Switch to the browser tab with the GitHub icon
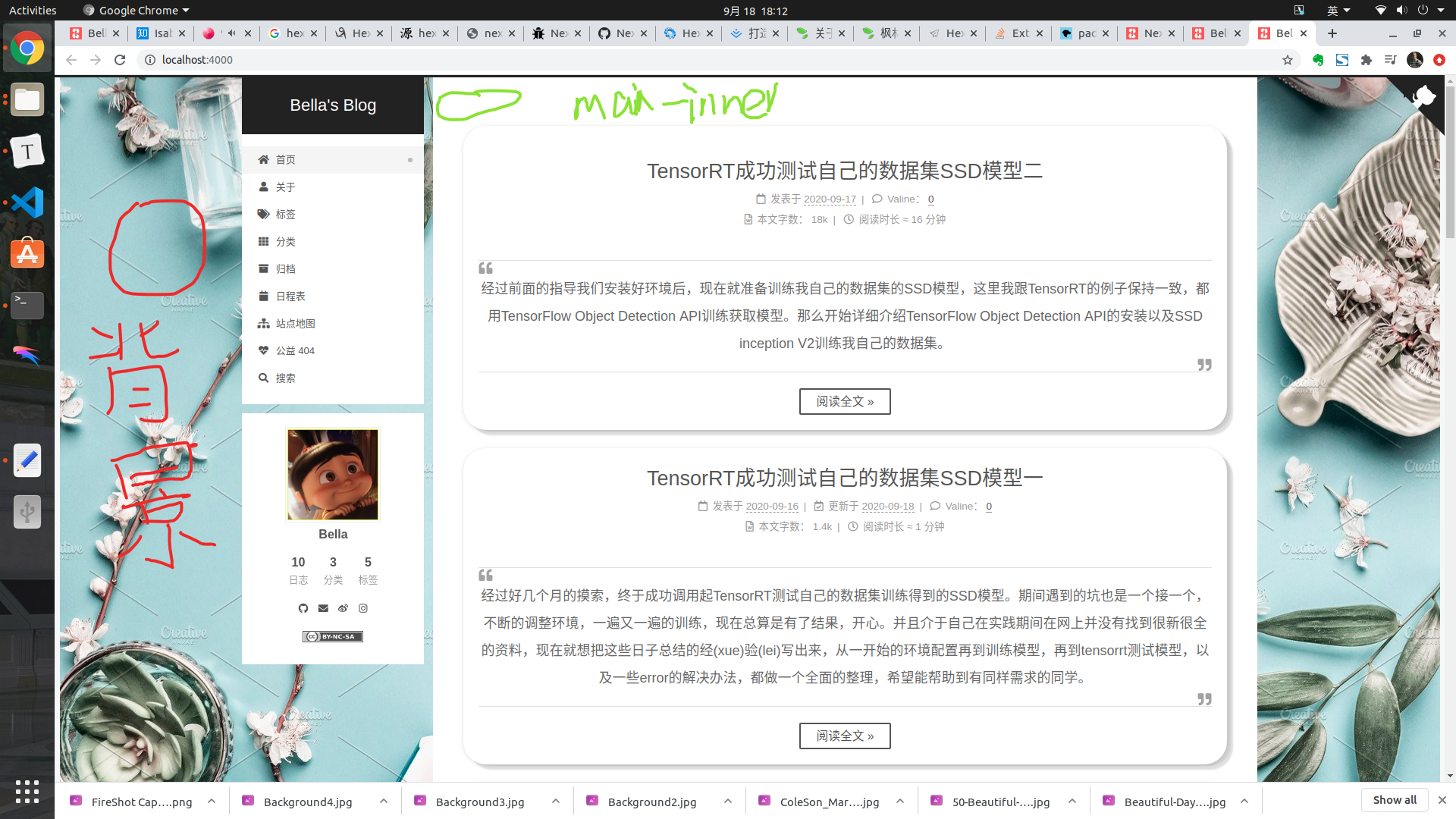The width and height of the screenshot is (1456, 819). (614, 33)
